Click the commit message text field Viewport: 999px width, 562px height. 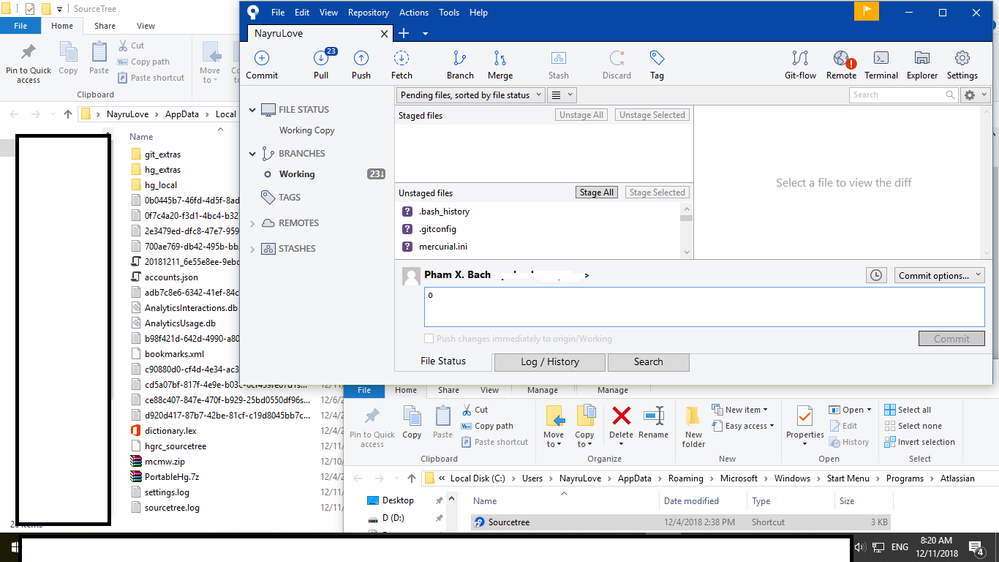tap(704, 306)
